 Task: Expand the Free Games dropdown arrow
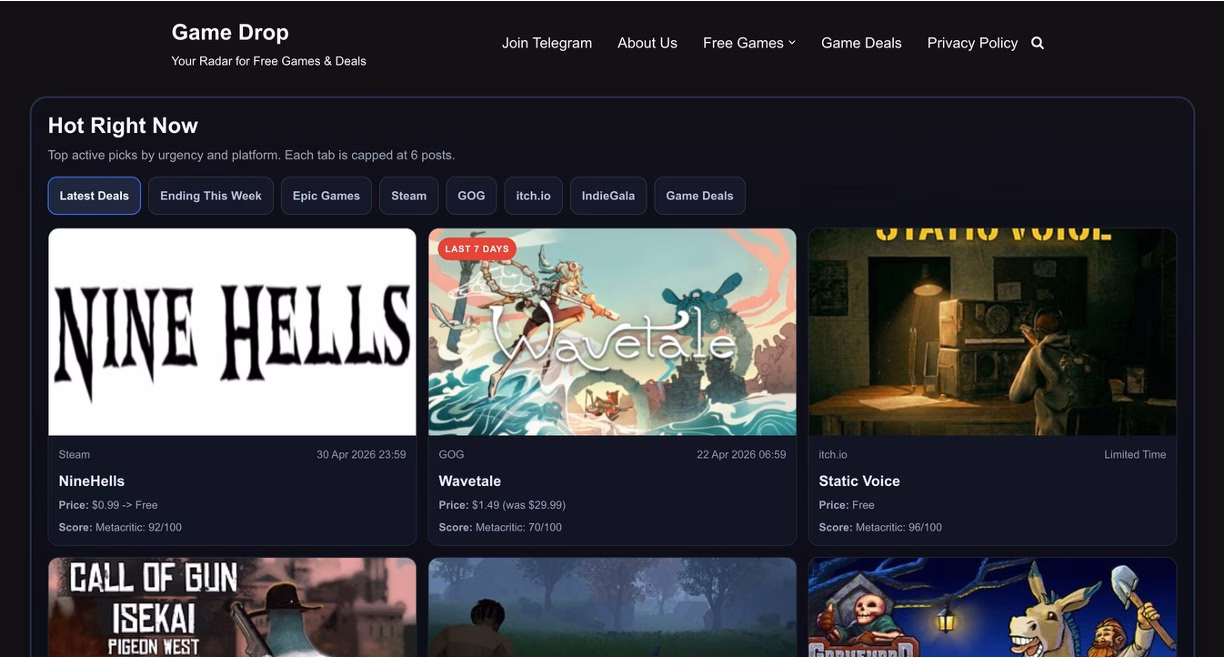tap(792, 42)
